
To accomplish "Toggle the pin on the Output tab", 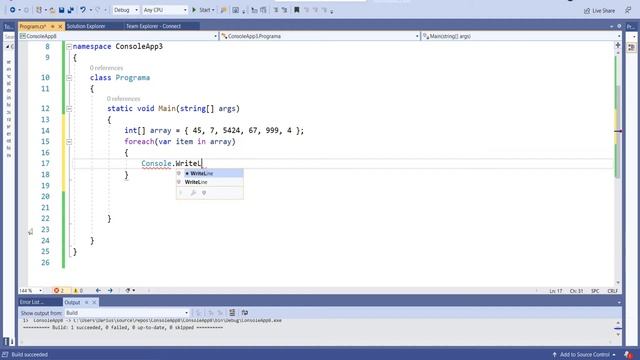I will coord(87,302).
